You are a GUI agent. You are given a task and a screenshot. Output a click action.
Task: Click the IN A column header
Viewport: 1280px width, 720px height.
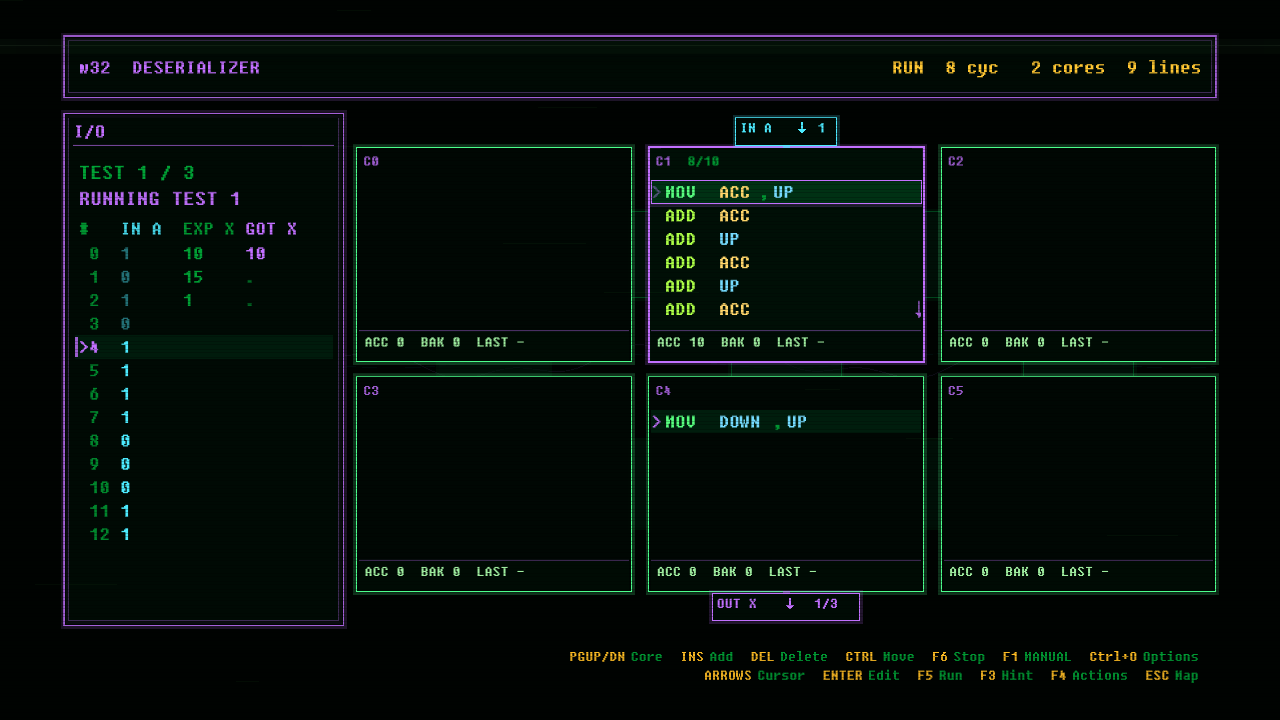(142, 229)
